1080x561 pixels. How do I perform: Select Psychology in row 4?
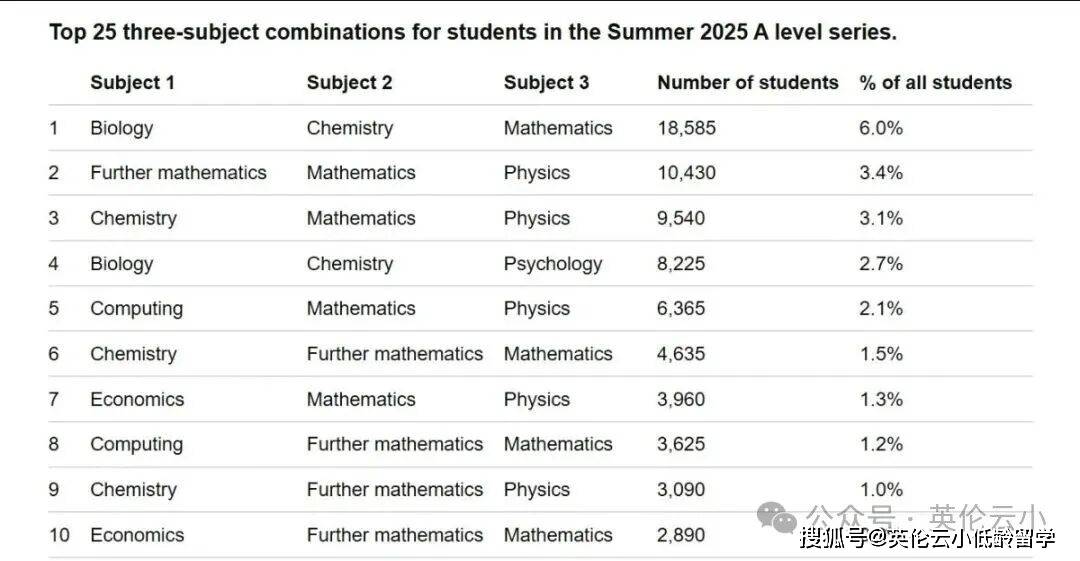click(552, 264)
